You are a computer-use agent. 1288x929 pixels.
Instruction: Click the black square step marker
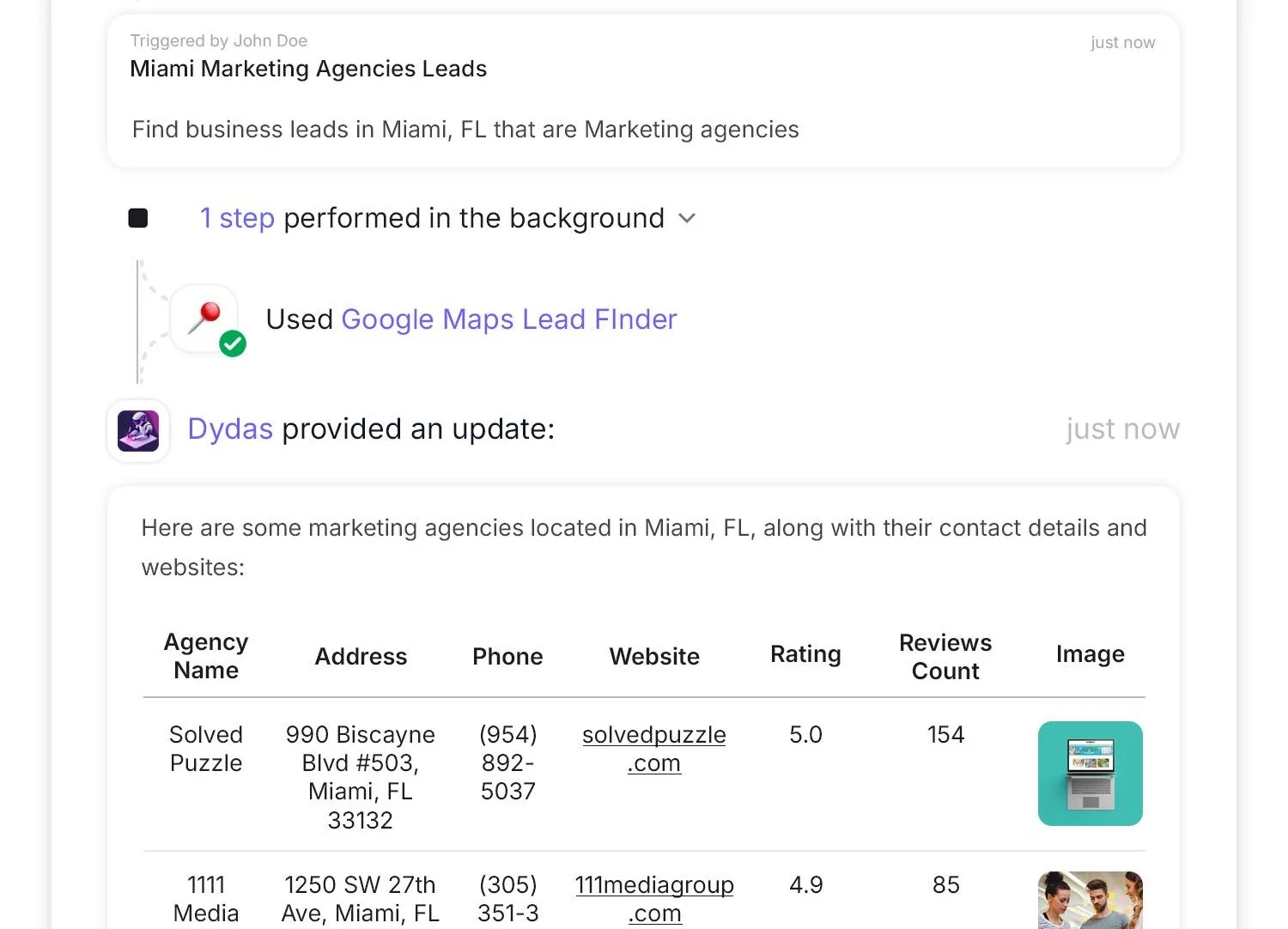tap(138, 218)
